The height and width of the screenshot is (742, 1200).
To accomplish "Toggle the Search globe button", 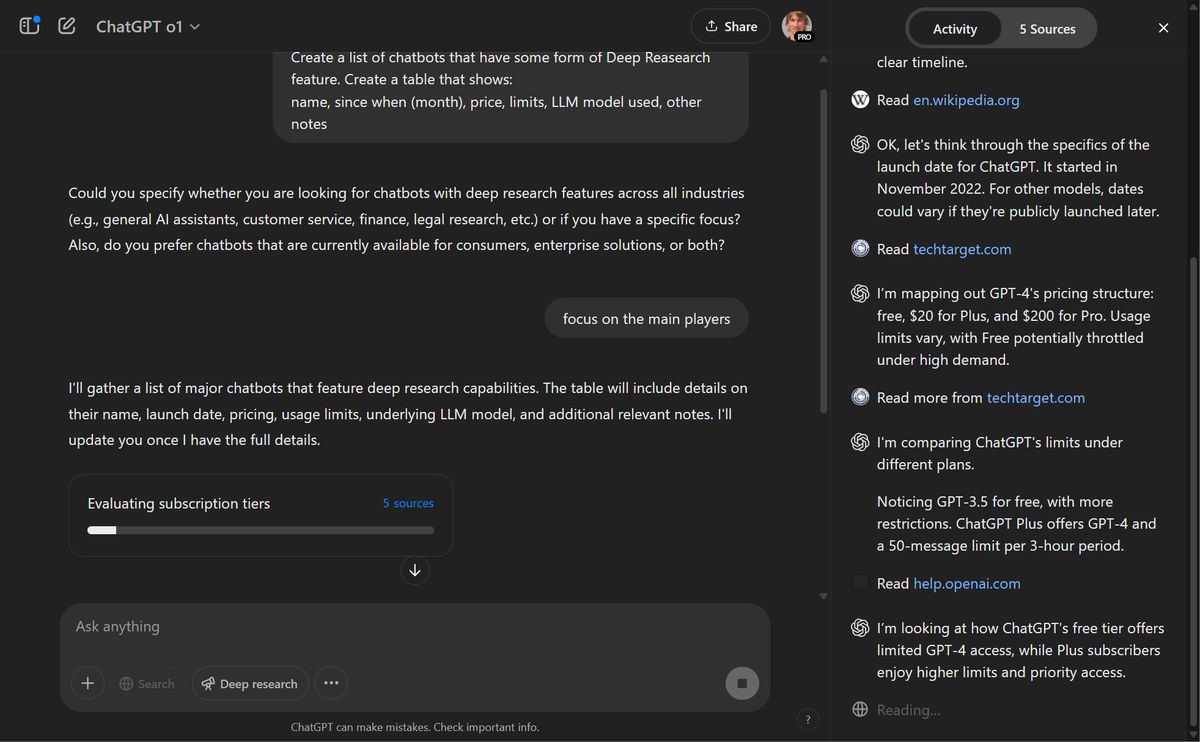I will [x=147, y=683].
